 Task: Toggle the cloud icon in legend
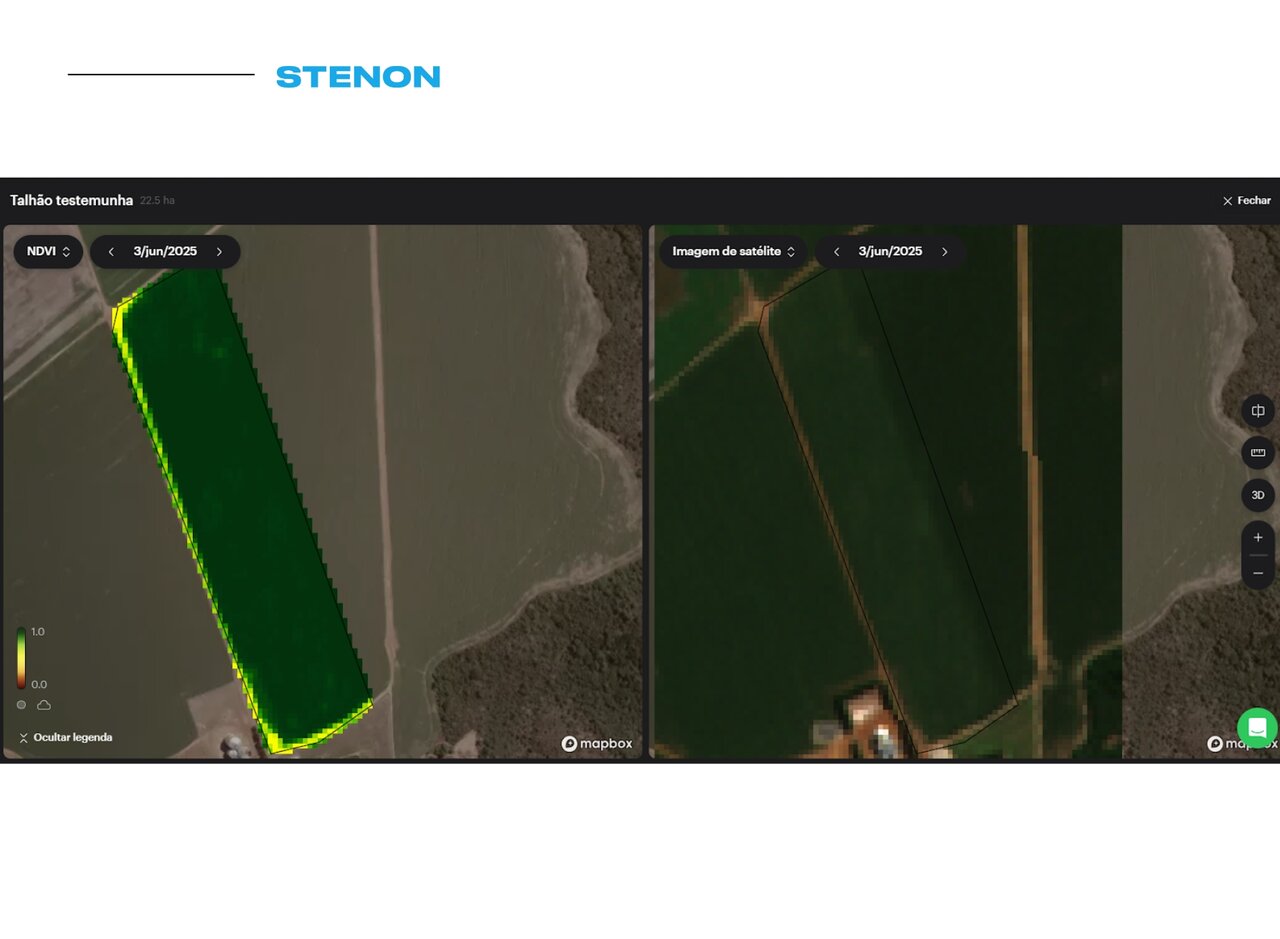coord(44,705)
